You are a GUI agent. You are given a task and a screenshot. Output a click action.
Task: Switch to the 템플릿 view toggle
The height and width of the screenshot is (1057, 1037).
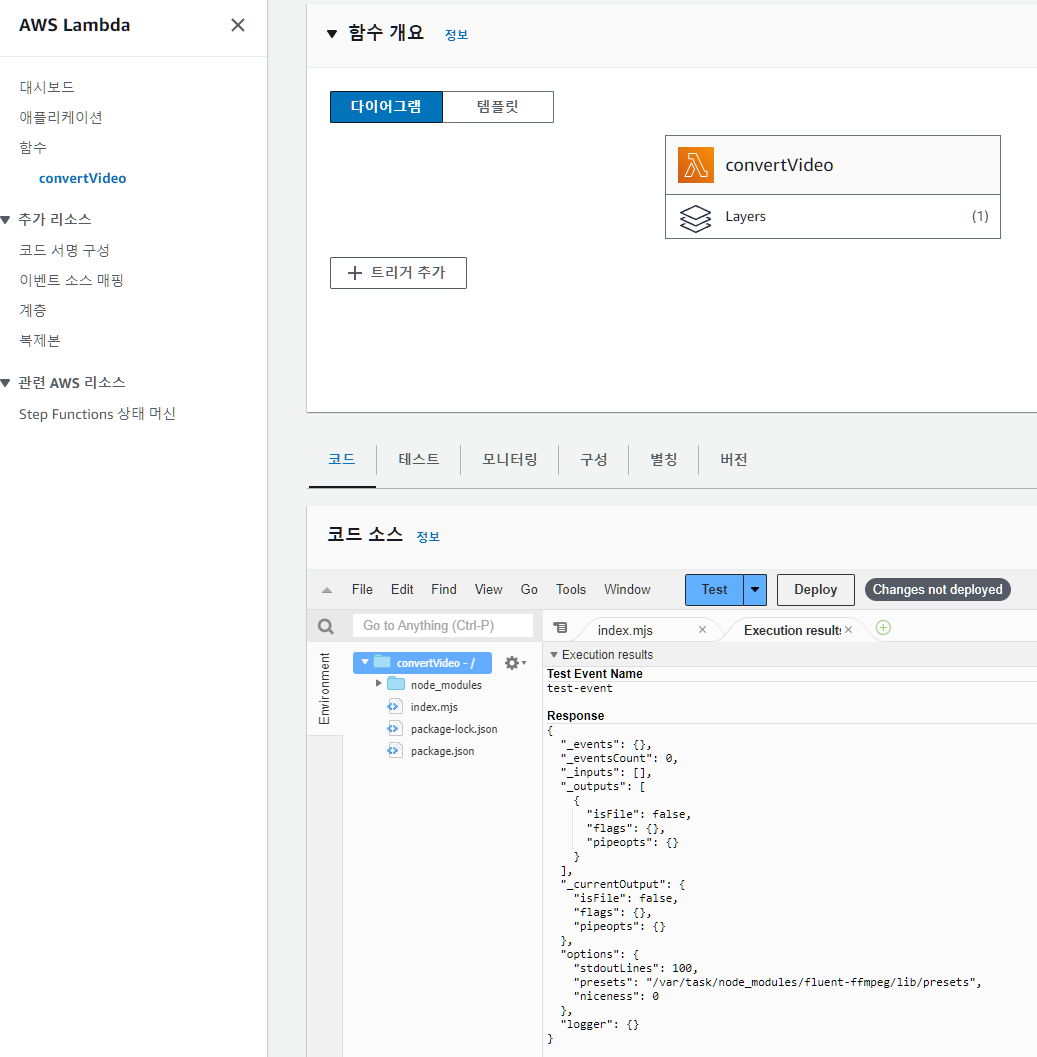[x=498, y=107]
